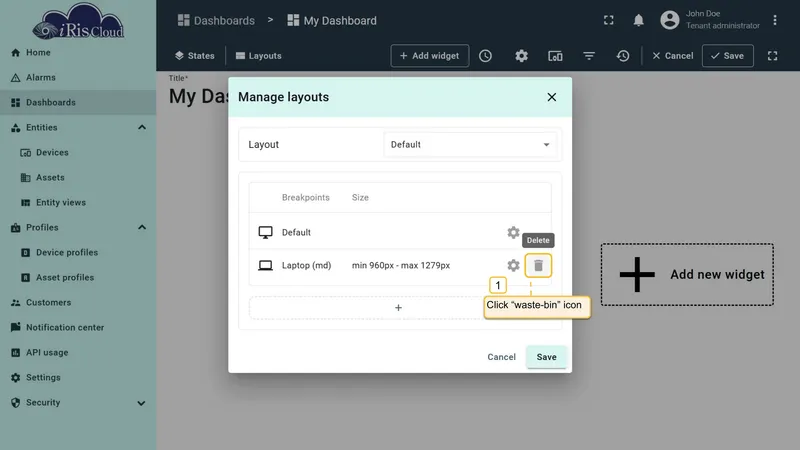Click the Customers people icon
Screen dimensions: 800x450
coord(15,303)
